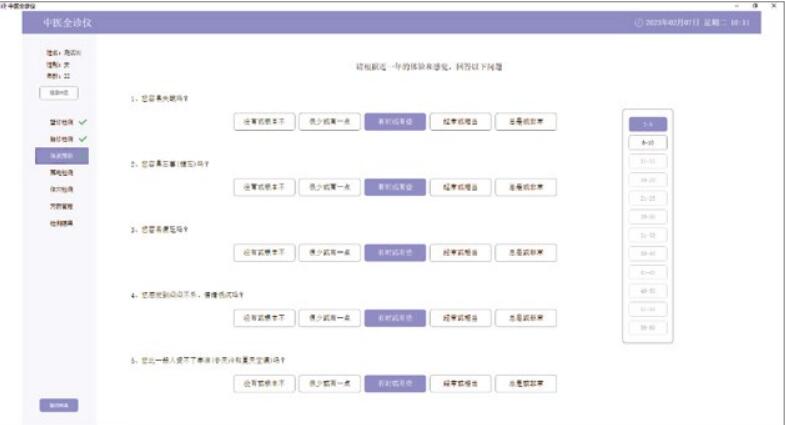785x425 pixels.
Task: Jump to question page 11-15
Action: point(648,161)
